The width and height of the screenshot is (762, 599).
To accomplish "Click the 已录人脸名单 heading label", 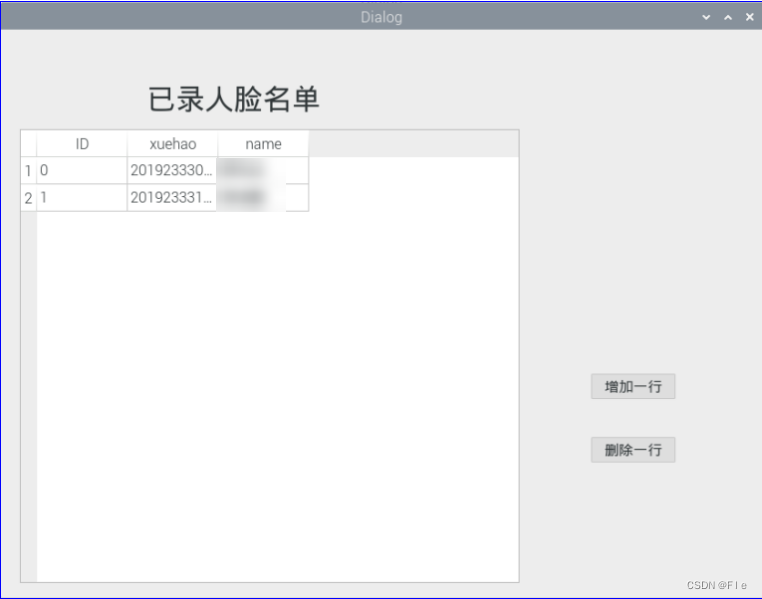I will 234,100.
